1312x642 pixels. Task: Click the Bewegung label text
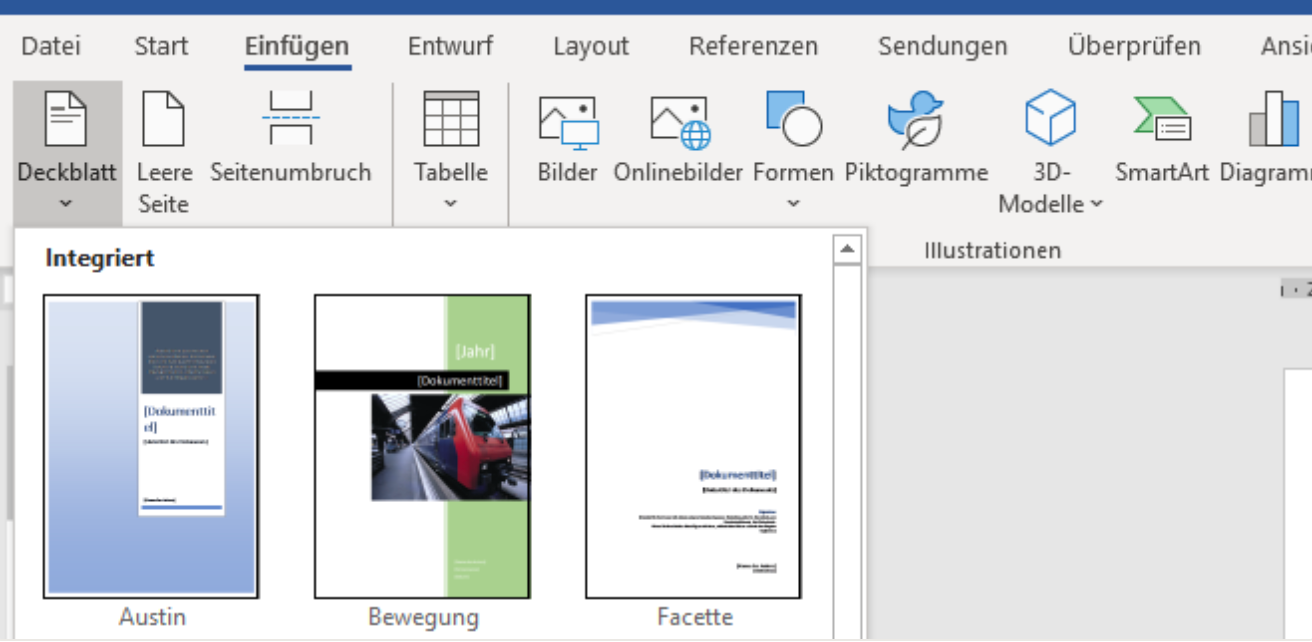(x=423, y=616)
